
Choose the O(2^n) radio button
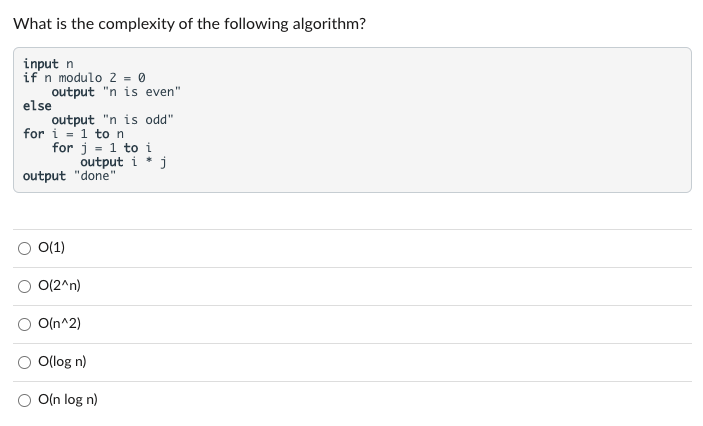tap(24, 287)
